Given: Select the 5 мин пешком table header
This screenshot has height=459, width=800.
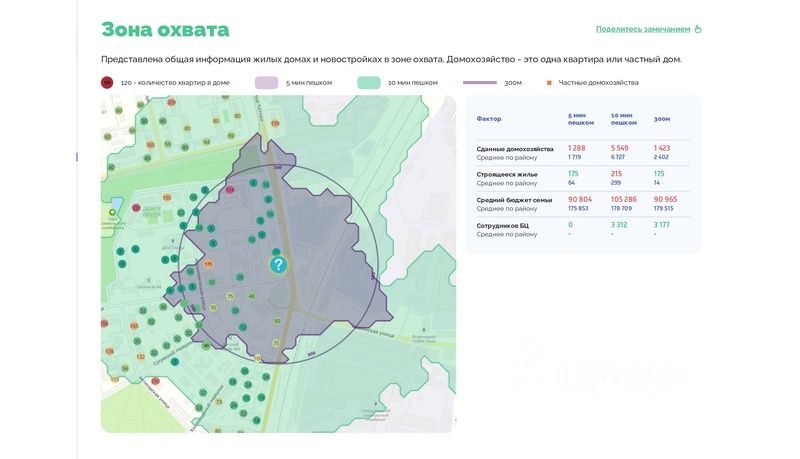Looking at the screenshot, I should click(x=580, y=119).
